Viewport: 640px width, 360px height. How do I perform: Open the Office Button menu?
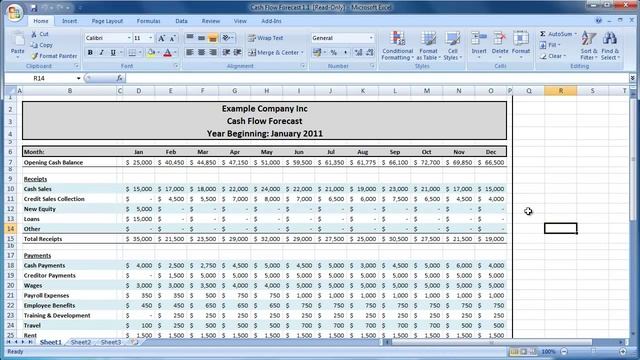(14, 12)
